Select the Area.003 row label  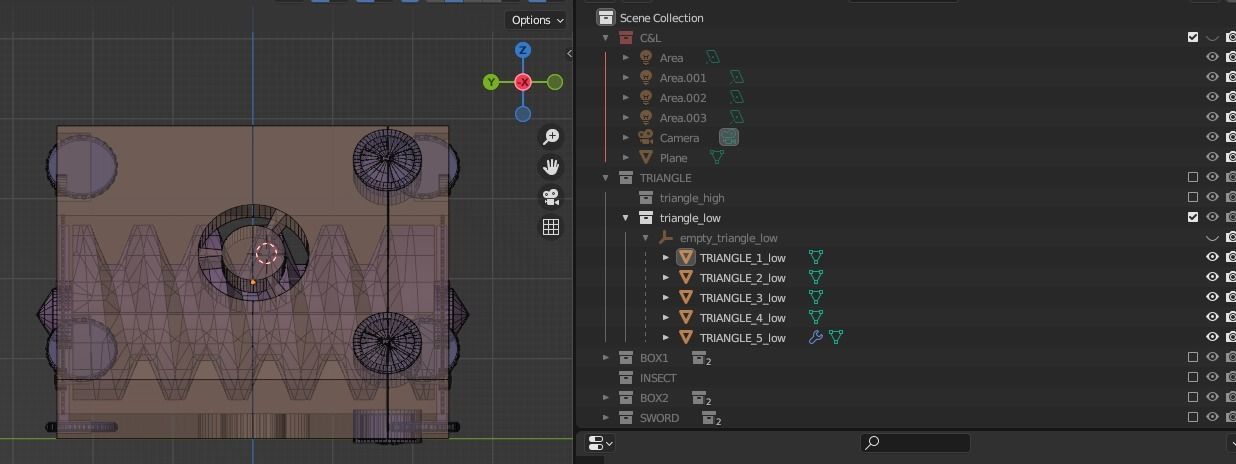pos(683,117)
